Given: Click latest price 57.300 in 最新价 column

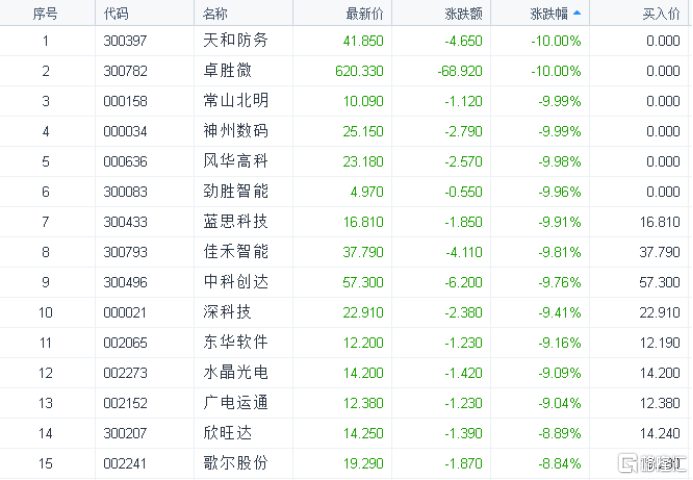Looking at the screenshot, I should coord(363,282).
